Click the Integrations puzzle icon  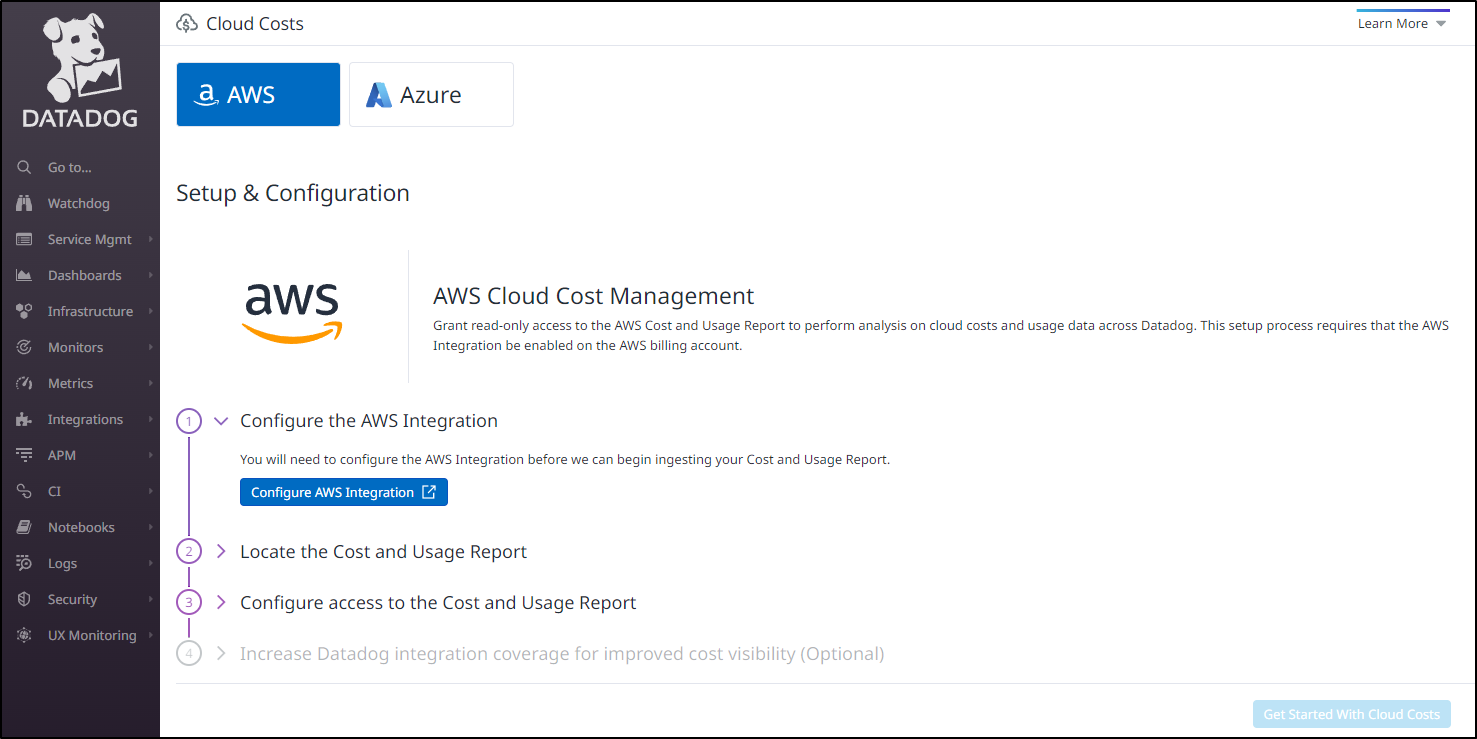pyautogui.click(x=25, y=419)
